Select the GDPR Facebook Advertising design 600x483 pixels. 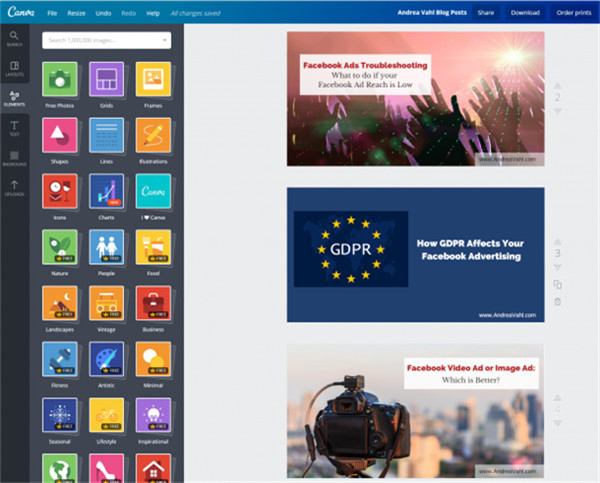416,255
